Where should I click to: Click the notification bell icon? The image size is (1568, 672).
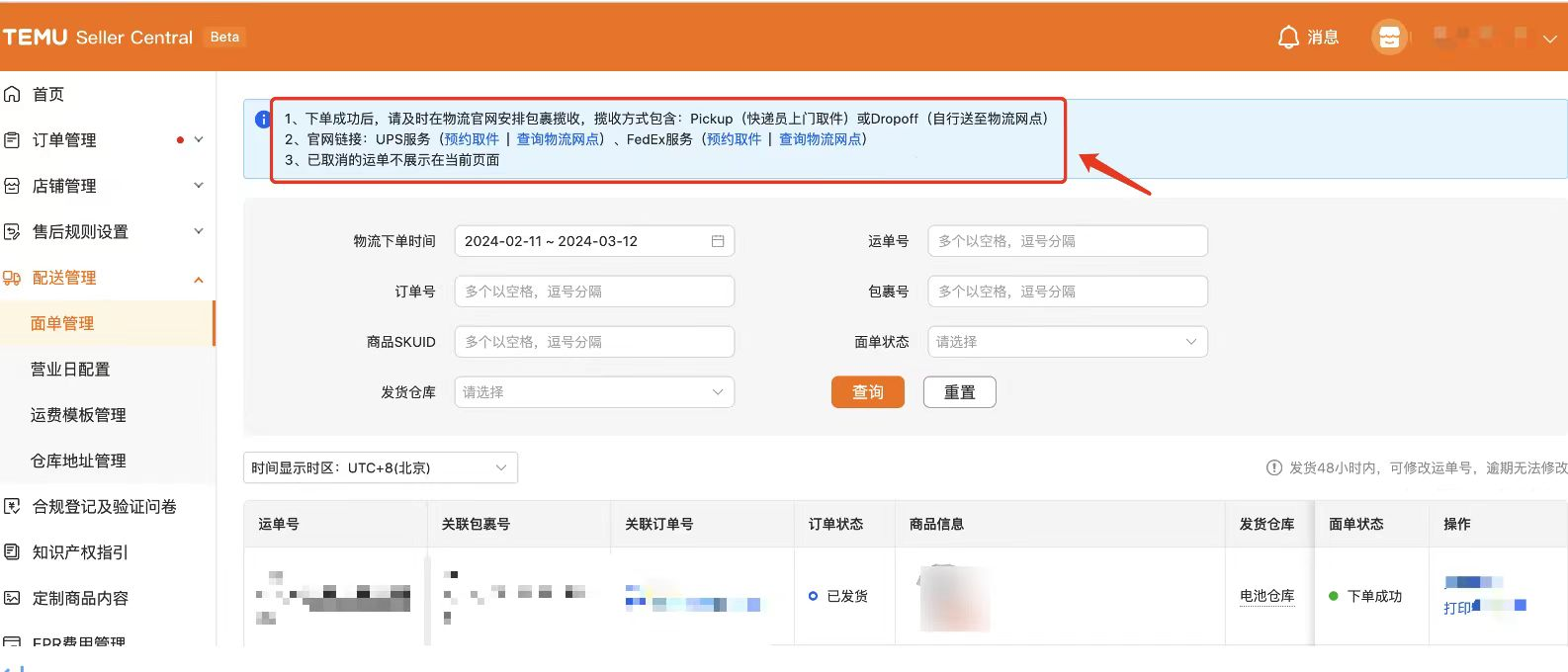click(x=1288, y=38)
